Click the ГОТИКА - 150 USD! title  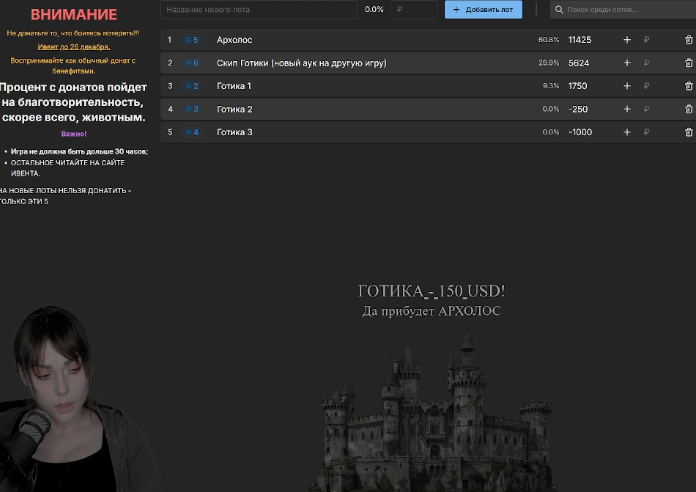coord(431,291)
